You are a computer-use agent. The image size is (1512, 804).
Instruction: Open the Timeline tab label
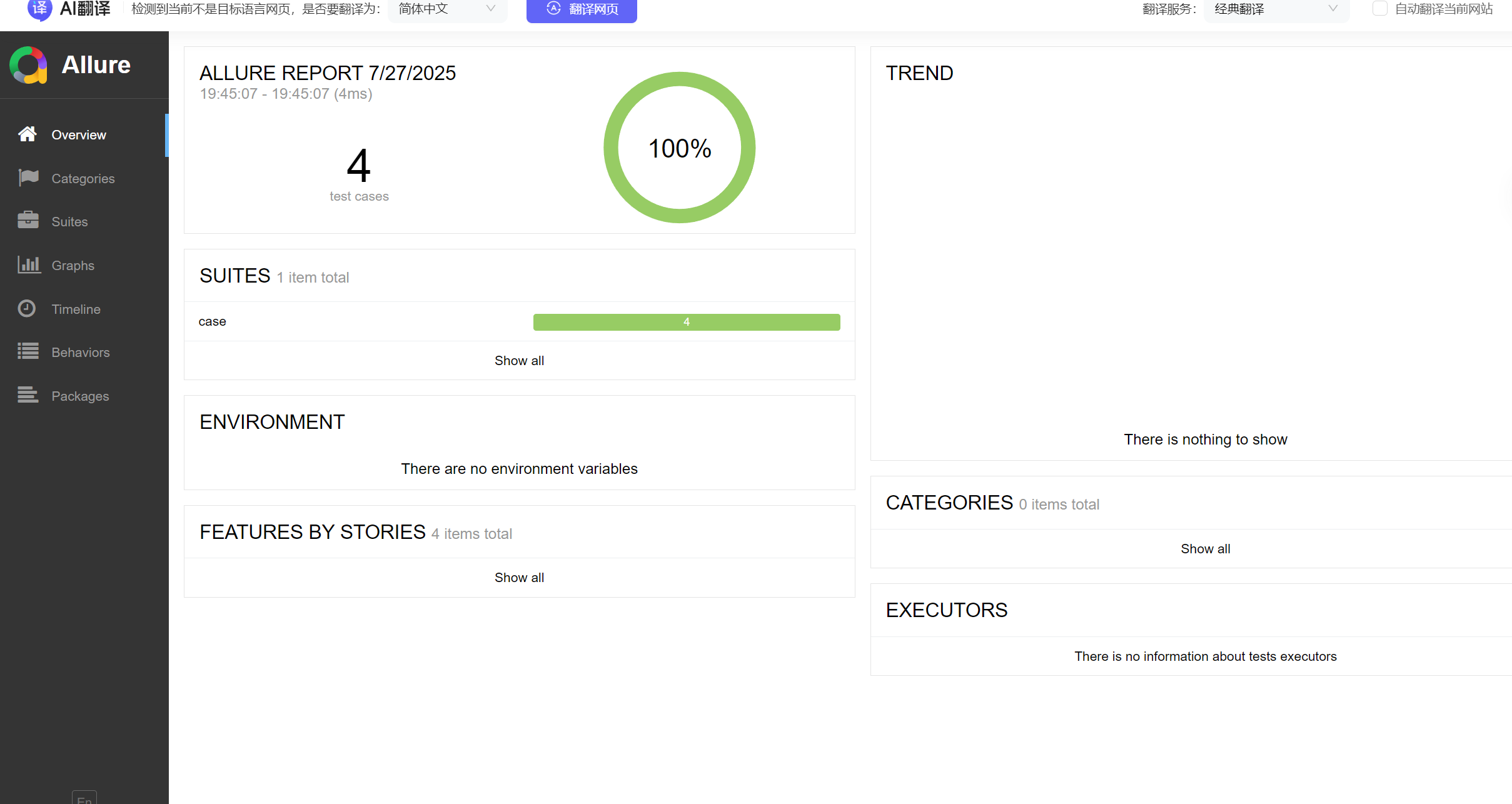click(76, 309)
